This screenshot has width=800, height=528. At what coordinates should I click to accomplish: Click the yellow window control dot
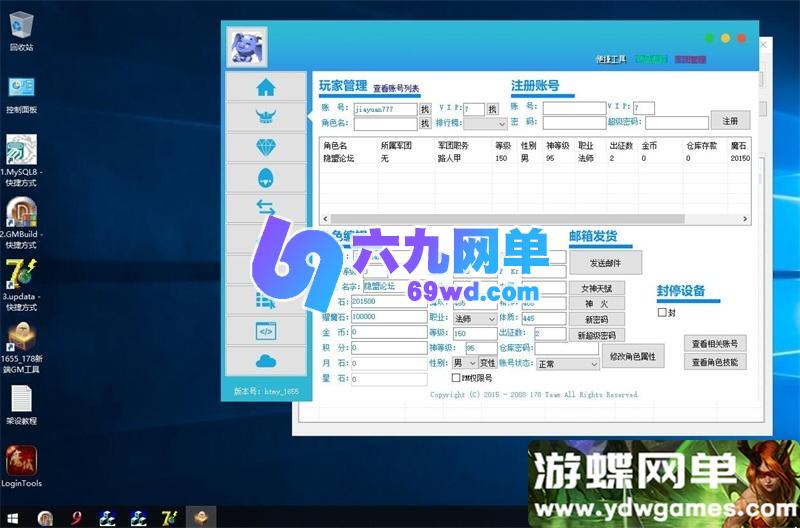click(x=726, y=38)
